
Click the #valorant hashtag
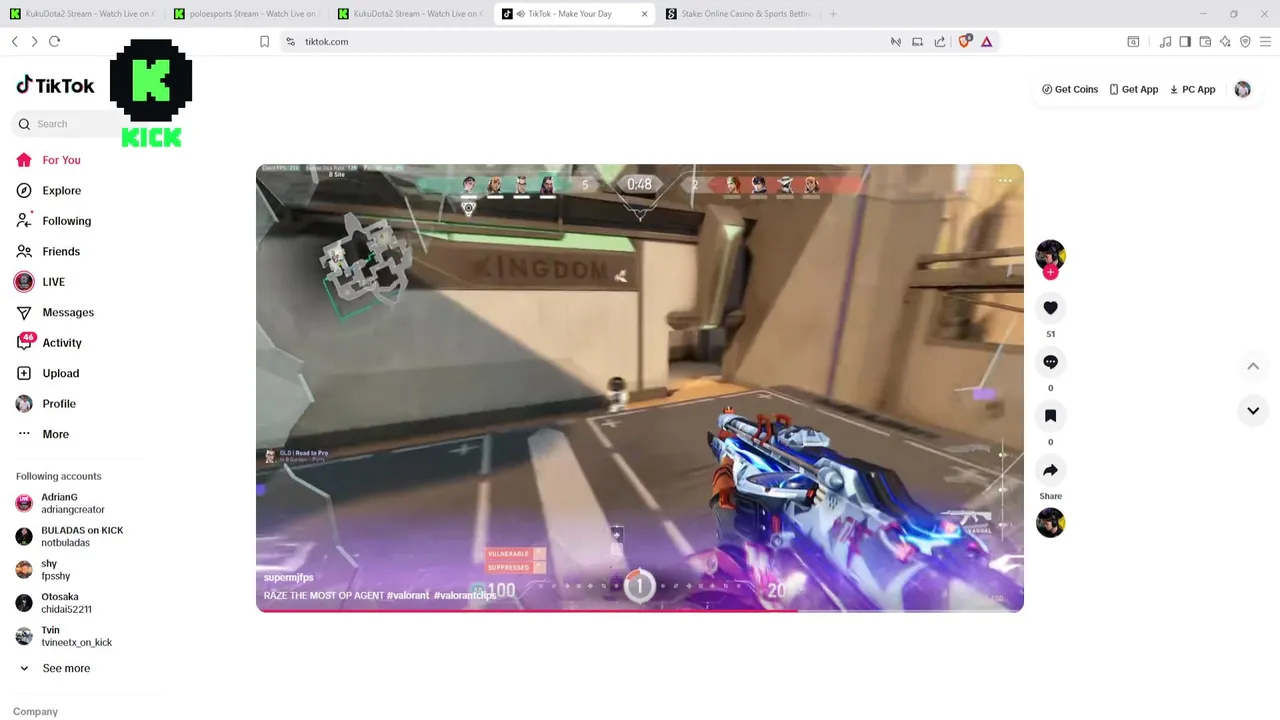pyautogui.click(x=408, y=595)
